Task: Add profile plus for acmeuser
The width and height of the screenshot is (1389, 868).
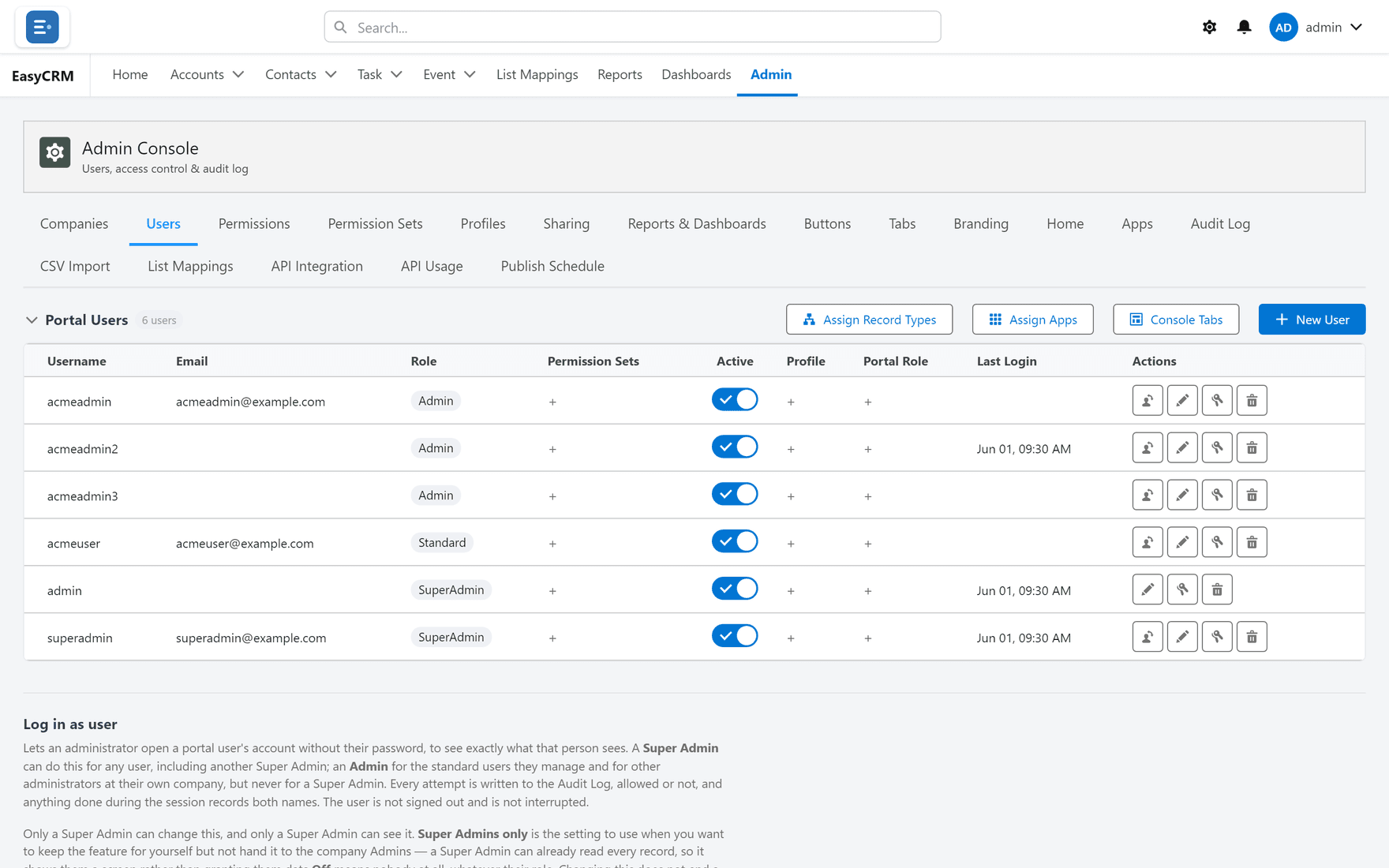Action: [x=791, y=544]
